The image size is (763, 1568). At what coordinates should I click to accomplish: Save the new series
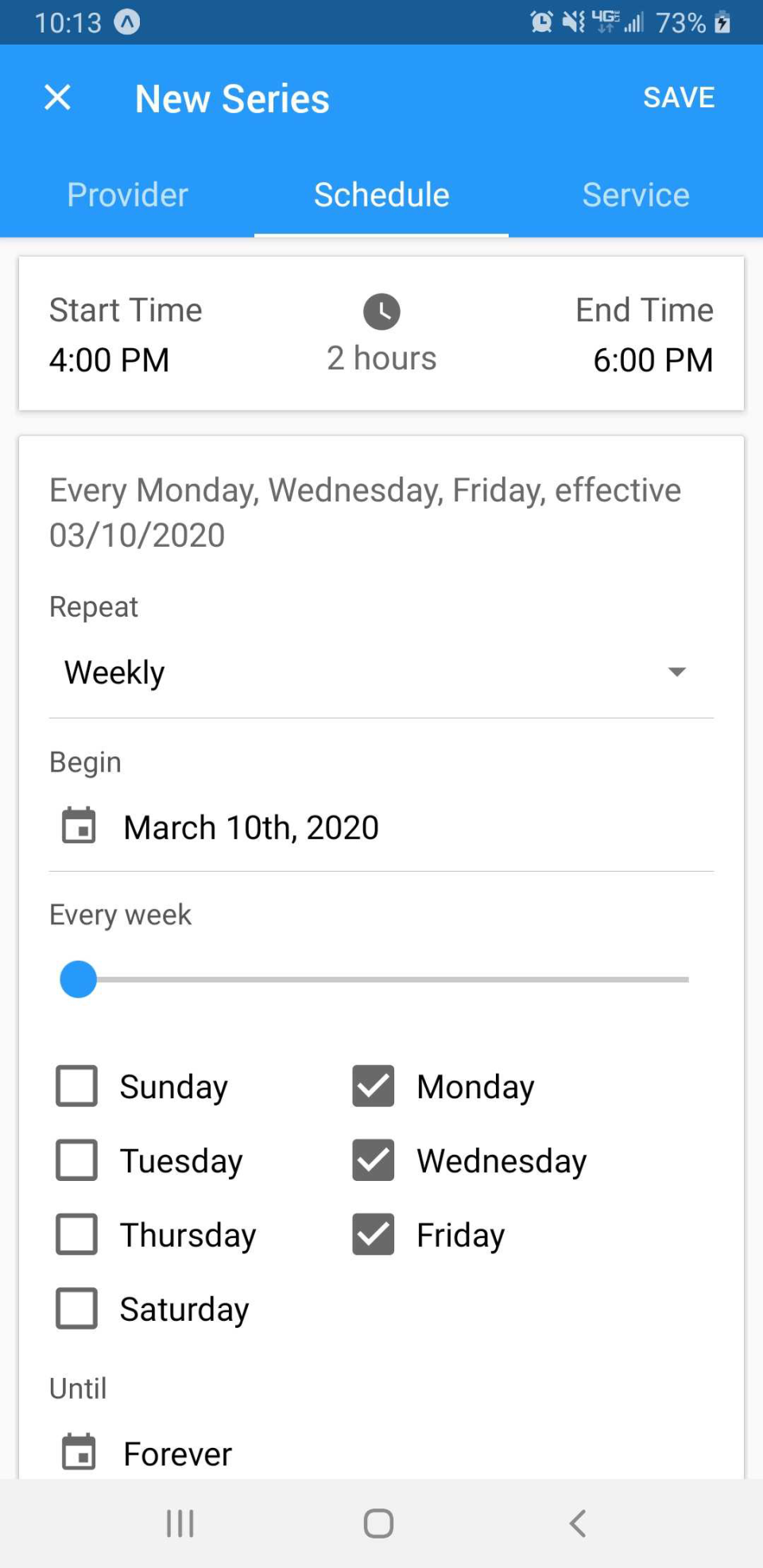point(679,97)
